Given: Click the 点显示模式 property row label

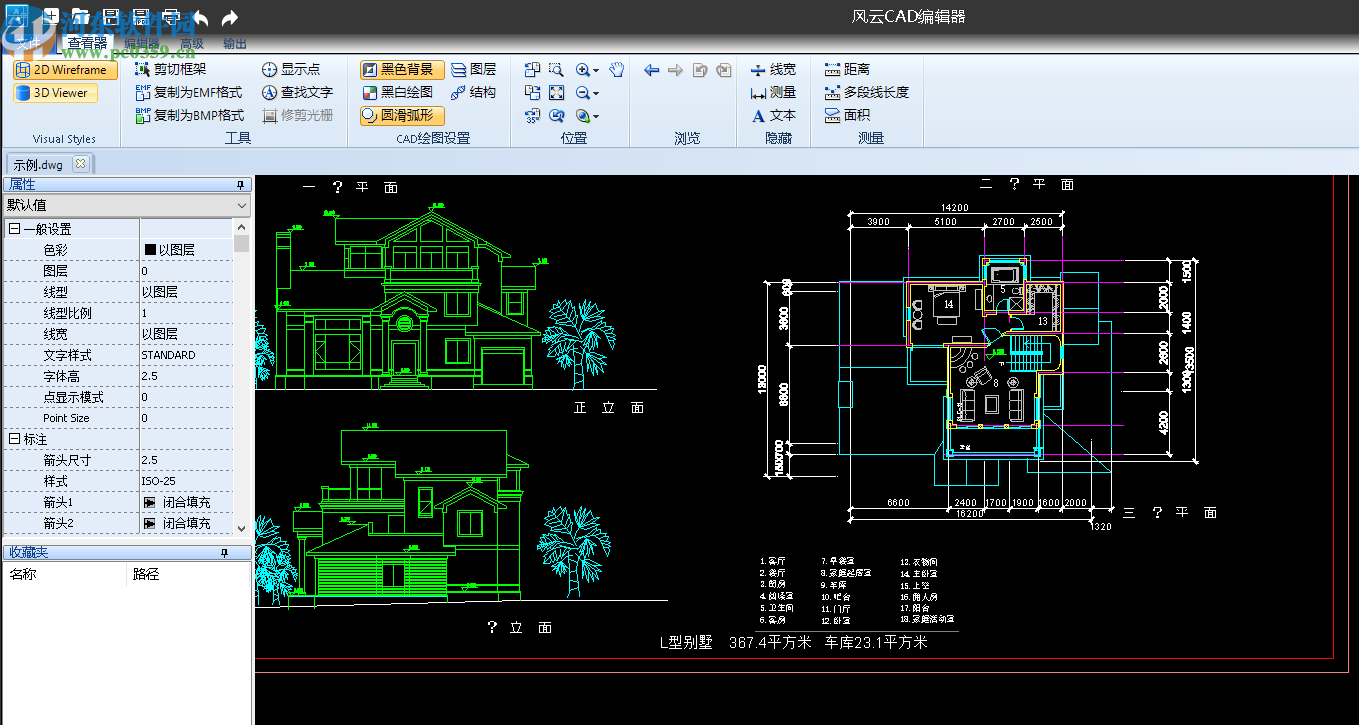Looking at the screenshot, I should 73,397.
